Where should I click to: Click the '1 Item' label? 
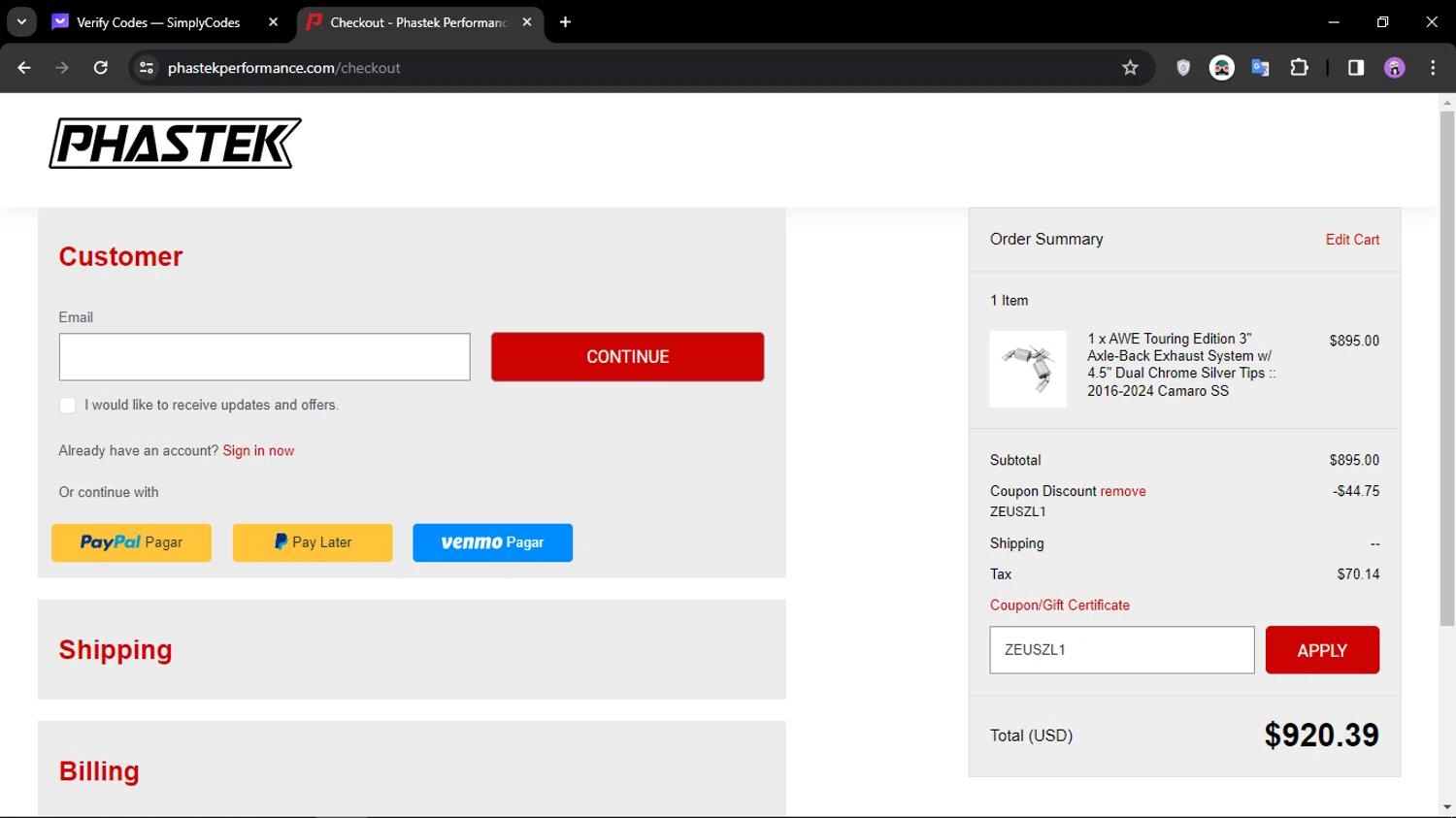click(1009, 301)
